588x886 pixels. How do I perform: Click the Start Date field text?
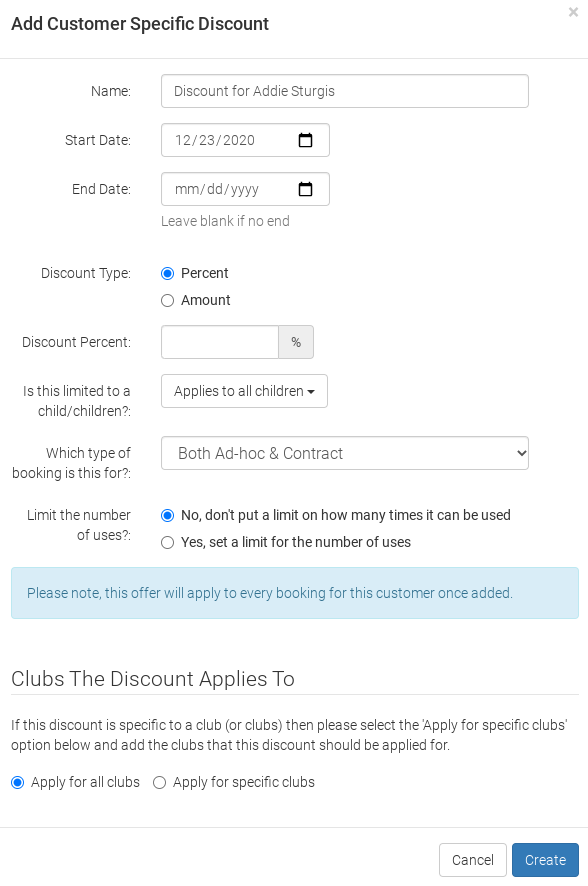(x=215, y=140)
